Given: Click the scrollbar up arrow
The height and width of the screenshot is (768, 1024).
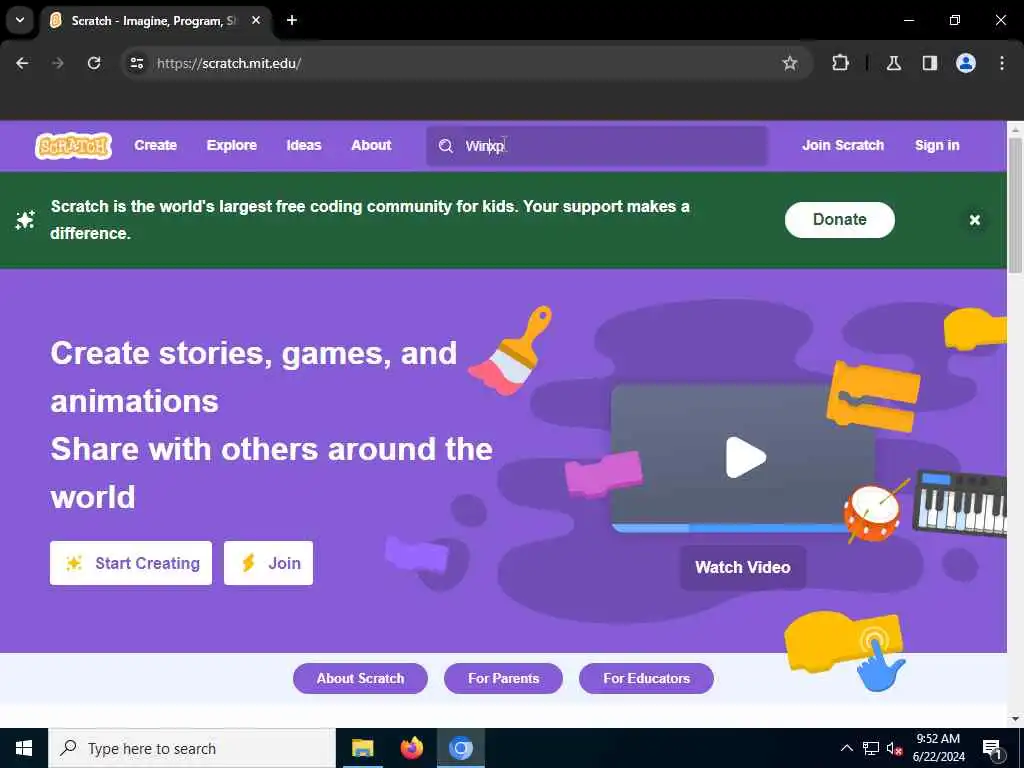Looking at the screenshot, I should 1016,129.
